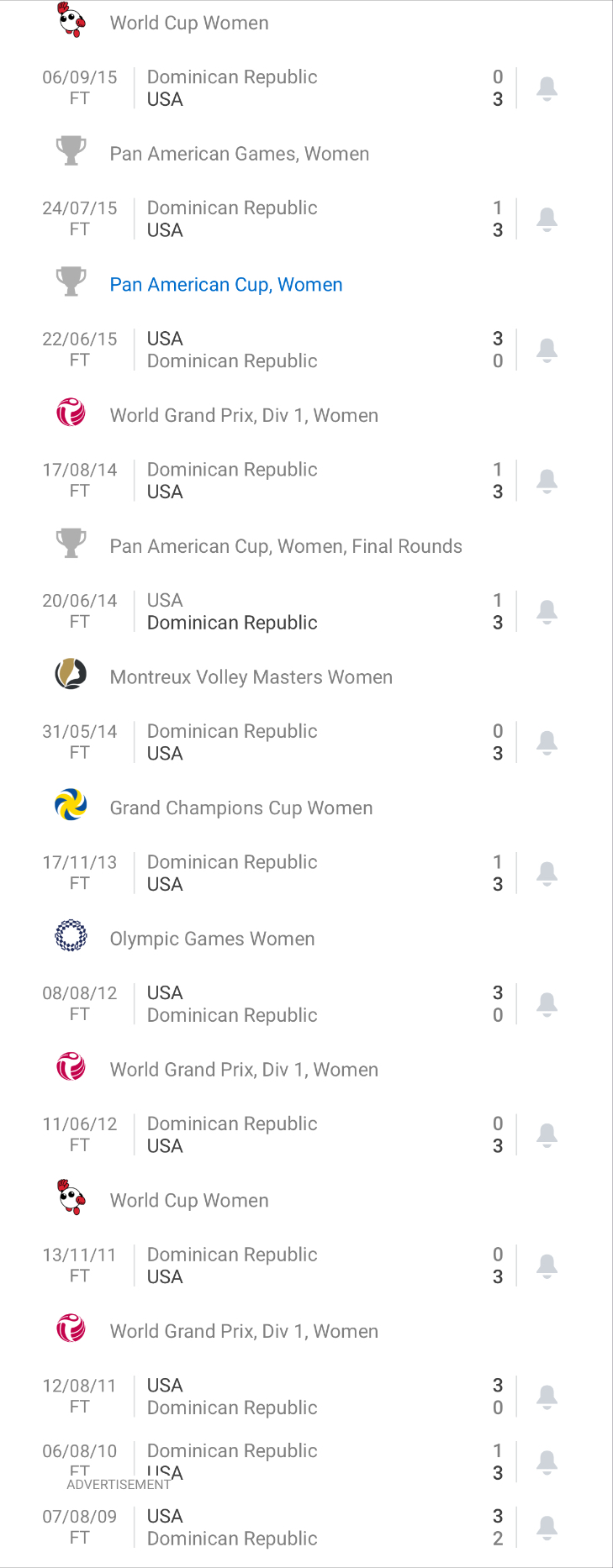Open Grand Champions Cup Women tournament

(x=240, y=808)
